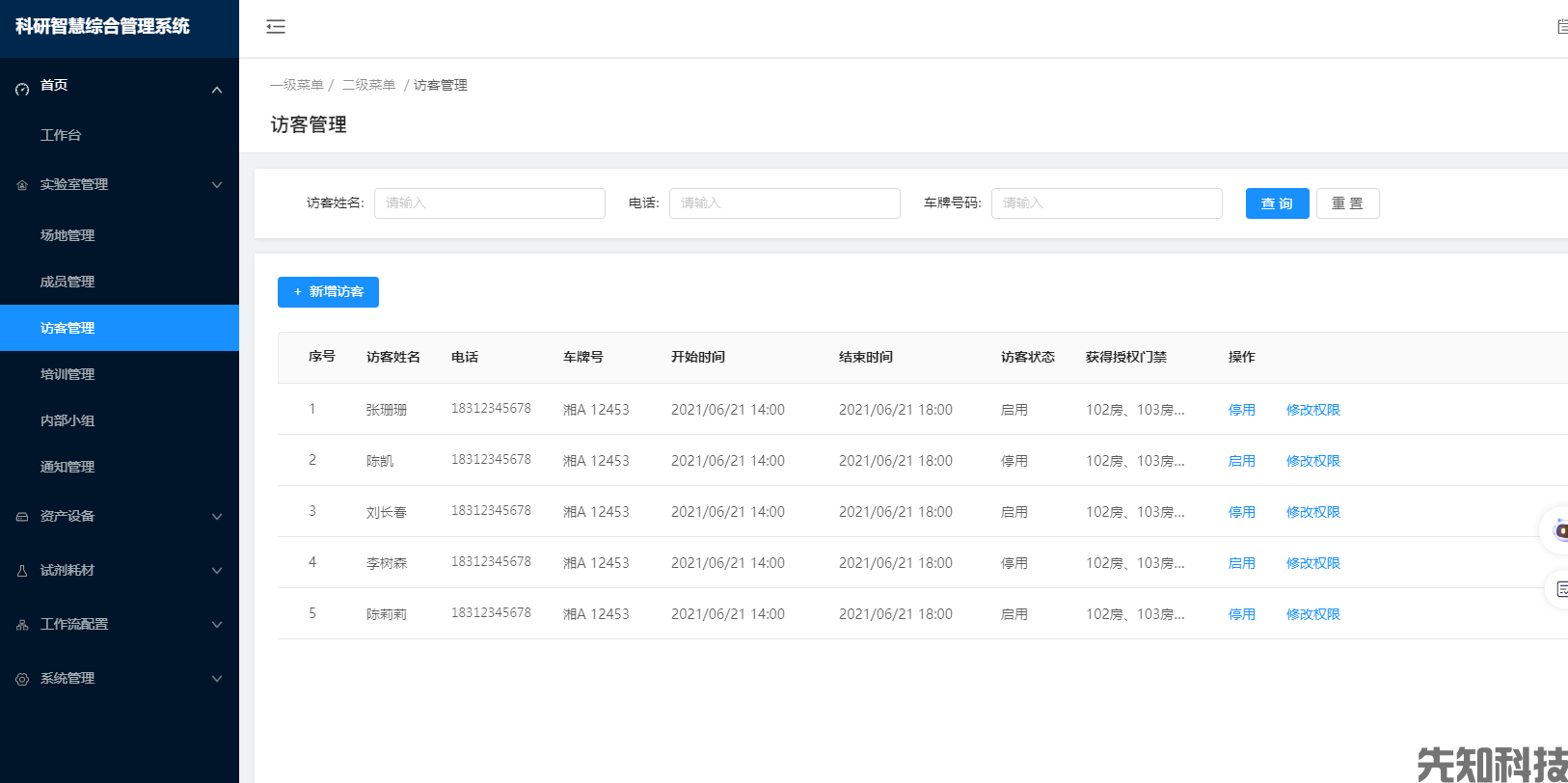Click the 实验室管理 building icon
This screenshot has height=783, width=1568.
pos(22,185)
